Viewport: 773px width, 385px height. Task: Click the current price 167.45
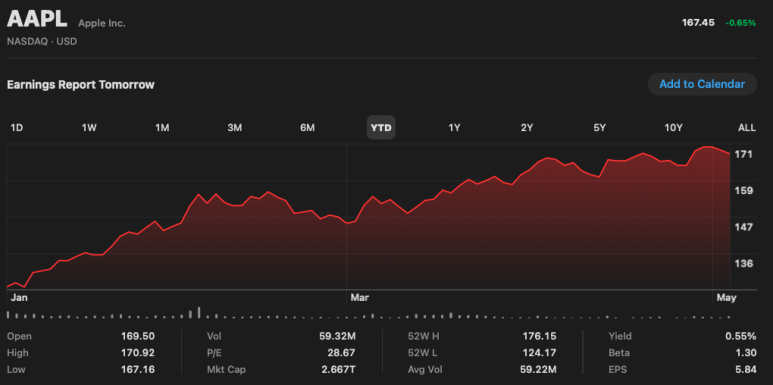(x=698, y=23)
